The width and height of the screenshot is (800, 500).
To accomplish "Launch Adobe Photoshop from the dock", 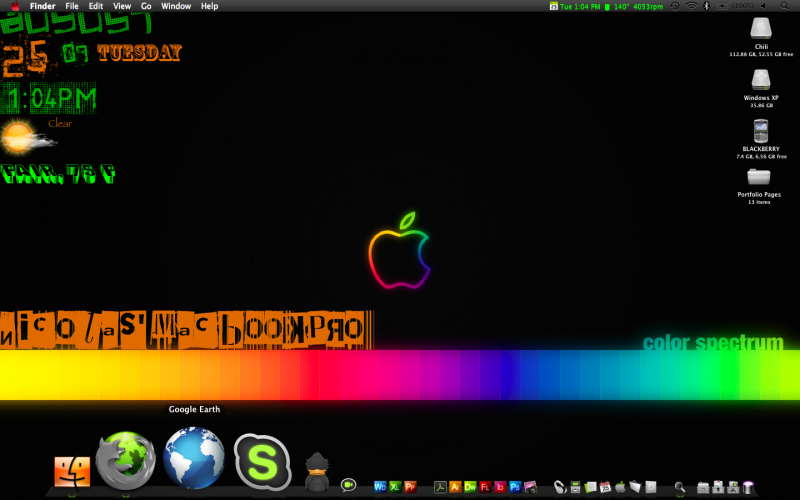I will pos(515,487).
